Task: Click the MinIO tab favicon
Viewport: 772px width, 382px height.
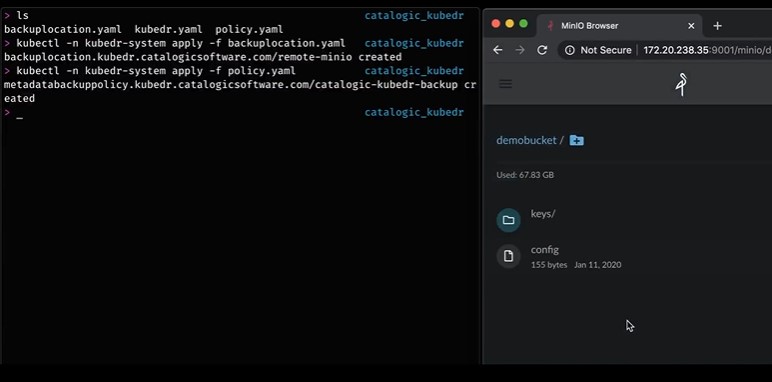Action: 551,26
